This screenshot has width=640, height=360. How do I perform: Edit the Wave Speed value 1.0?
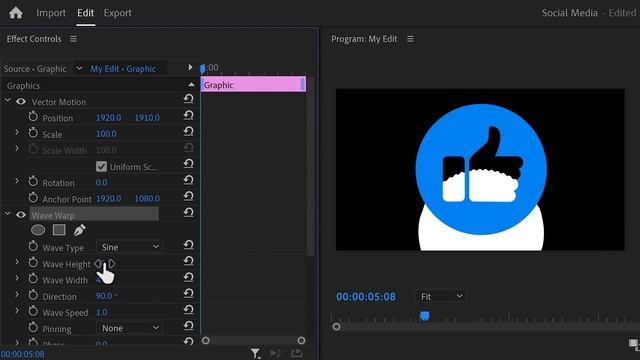[102, 312]
